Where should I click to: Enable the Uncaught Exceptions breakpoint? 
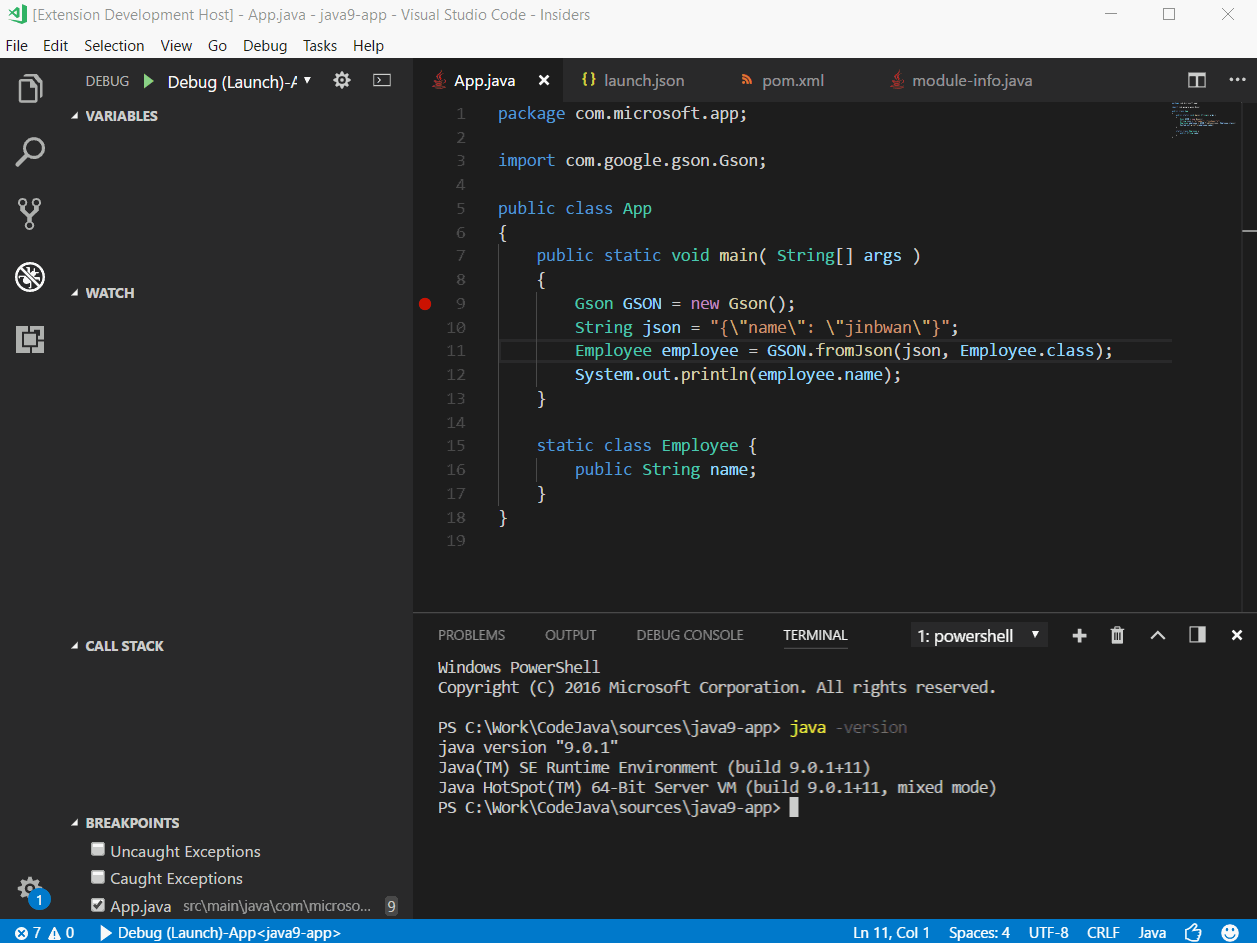click(x=97, y=849)
